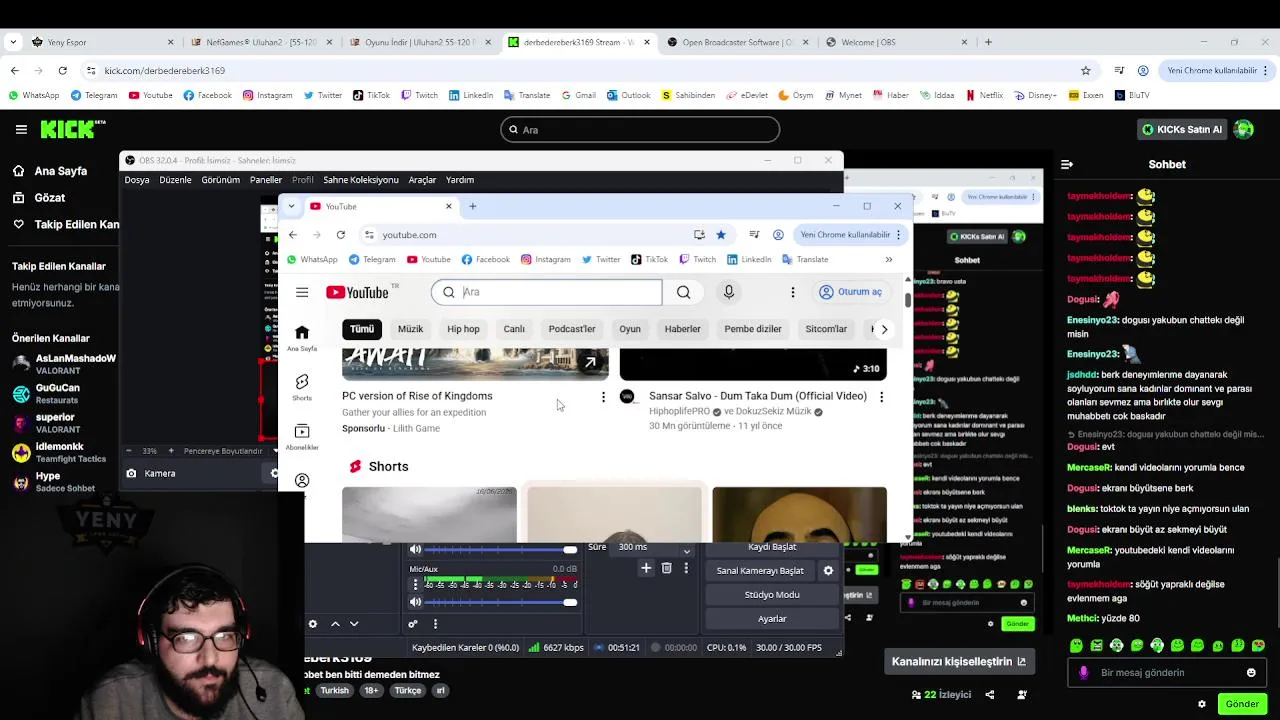Viewport: 1280px width, 720px height.
Task: Select the Tümü filter chip on YouTube
Action: click(x=362, y=329)
